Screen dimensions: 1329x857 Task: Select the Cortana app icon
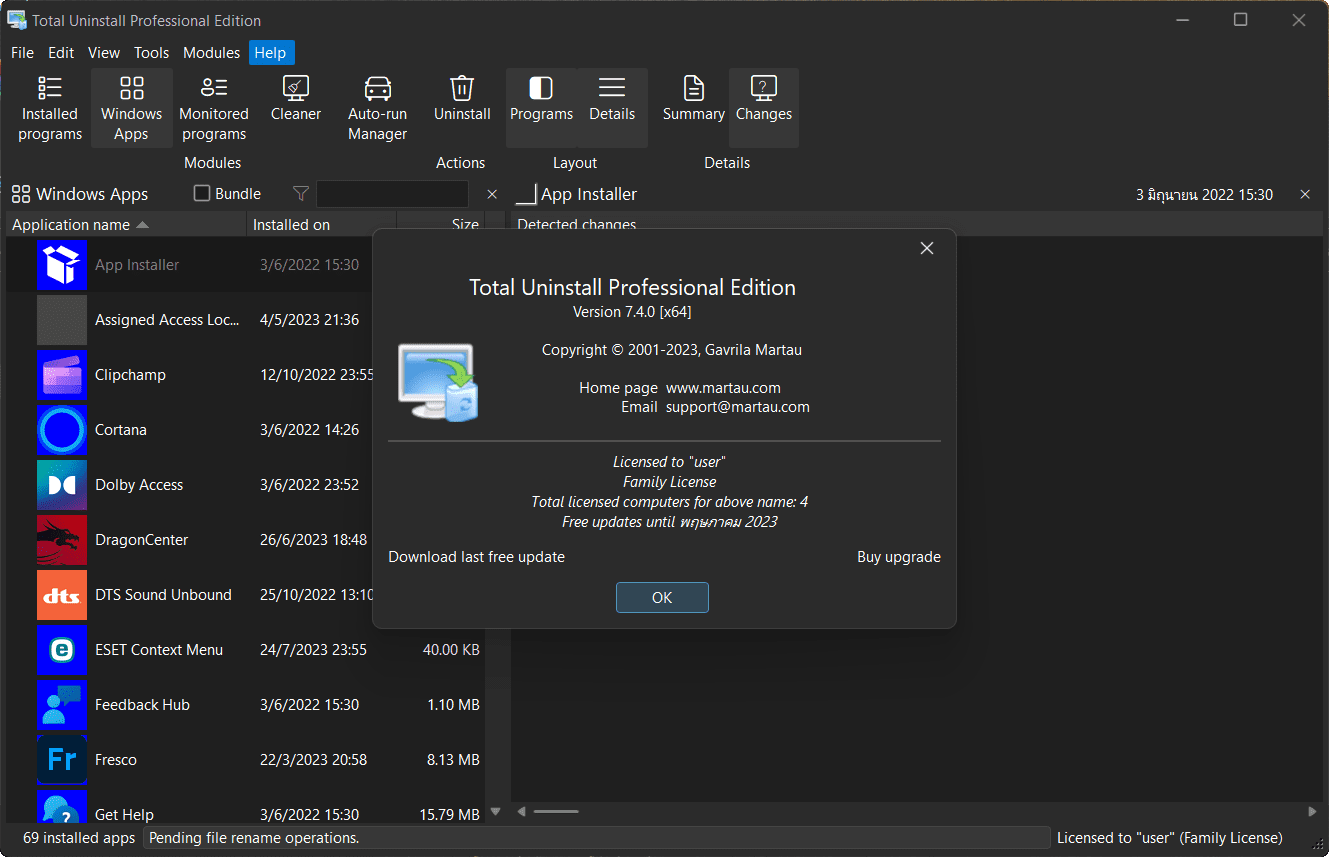[62, 430]
